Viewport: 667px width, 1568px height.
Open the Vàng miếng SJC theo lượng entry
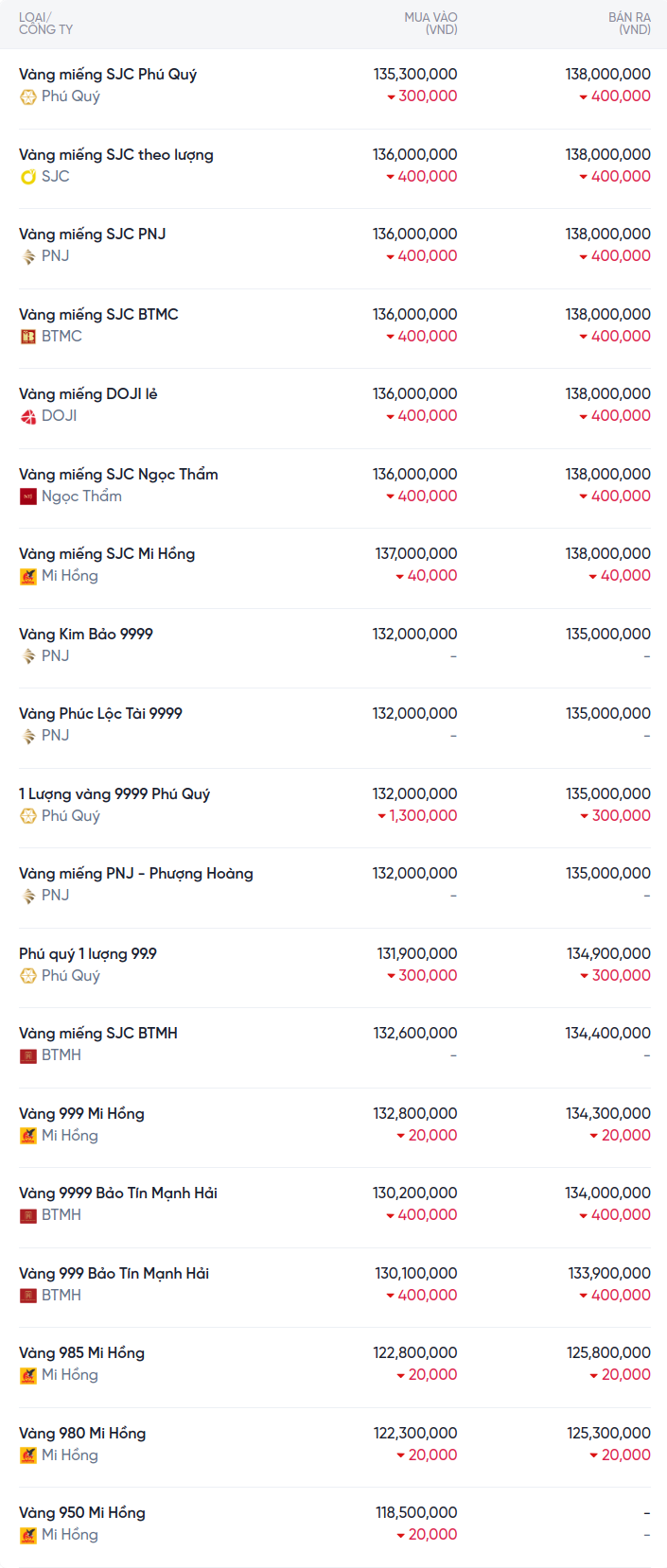(116, 155)
